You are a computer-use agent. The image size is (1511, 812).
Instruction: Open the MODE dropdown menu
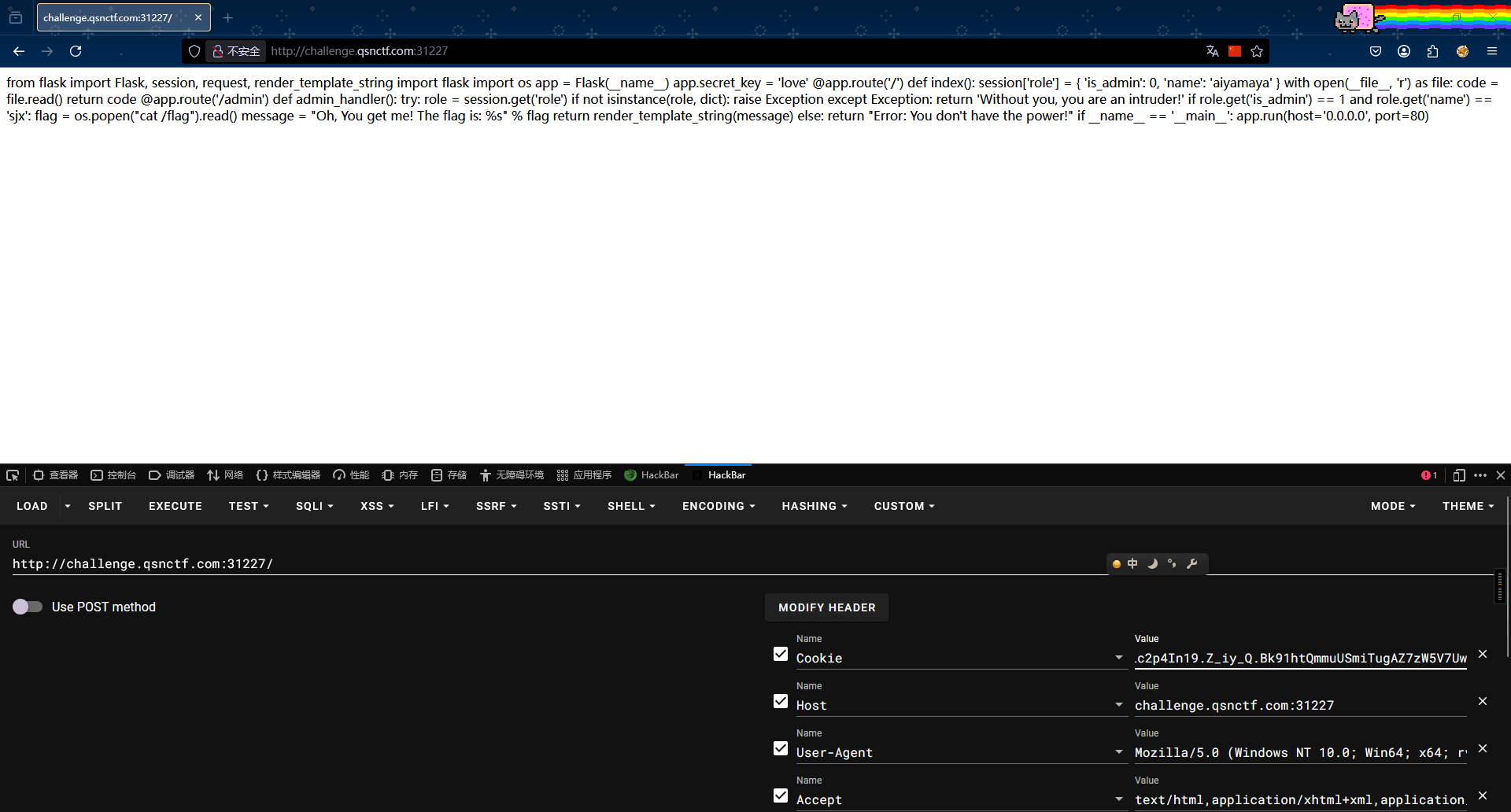click(x=1393, y=506)
